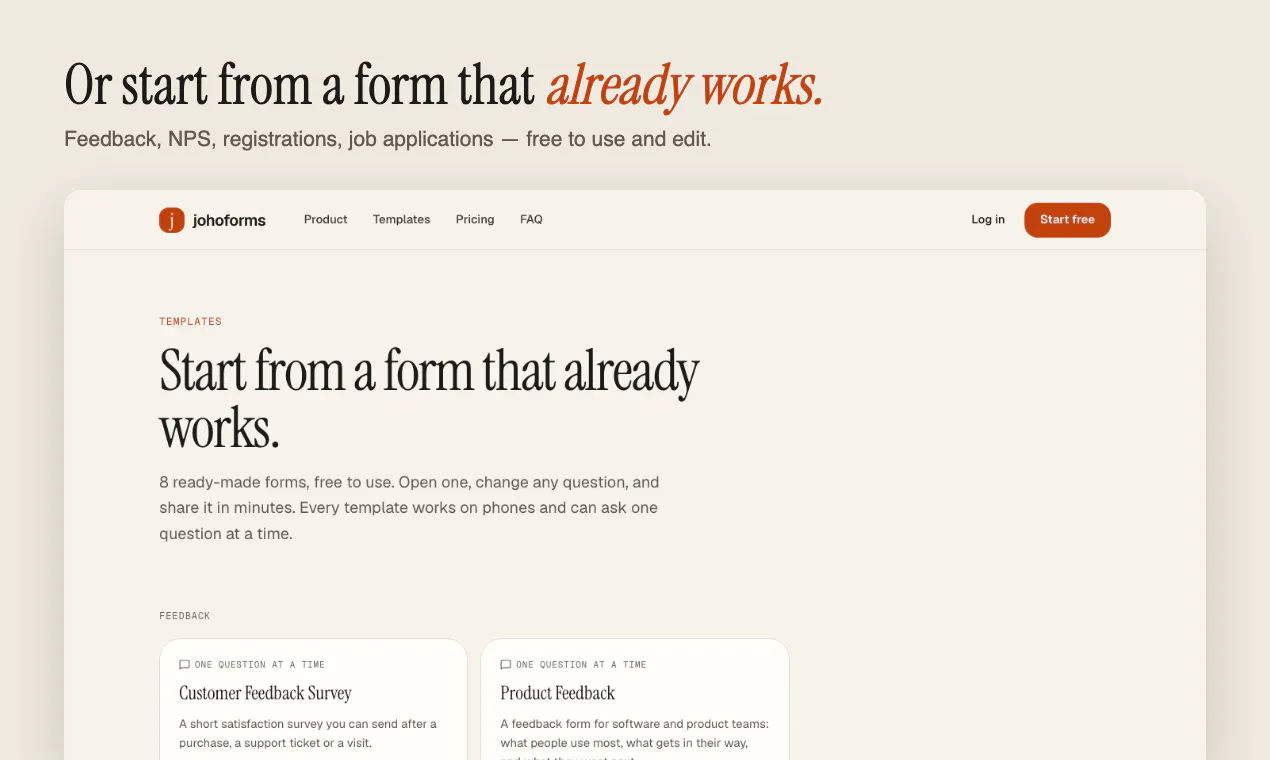This screenshot has height=760, width=1270.
Task: Go to the Pricing page
Action: [475, 219]
